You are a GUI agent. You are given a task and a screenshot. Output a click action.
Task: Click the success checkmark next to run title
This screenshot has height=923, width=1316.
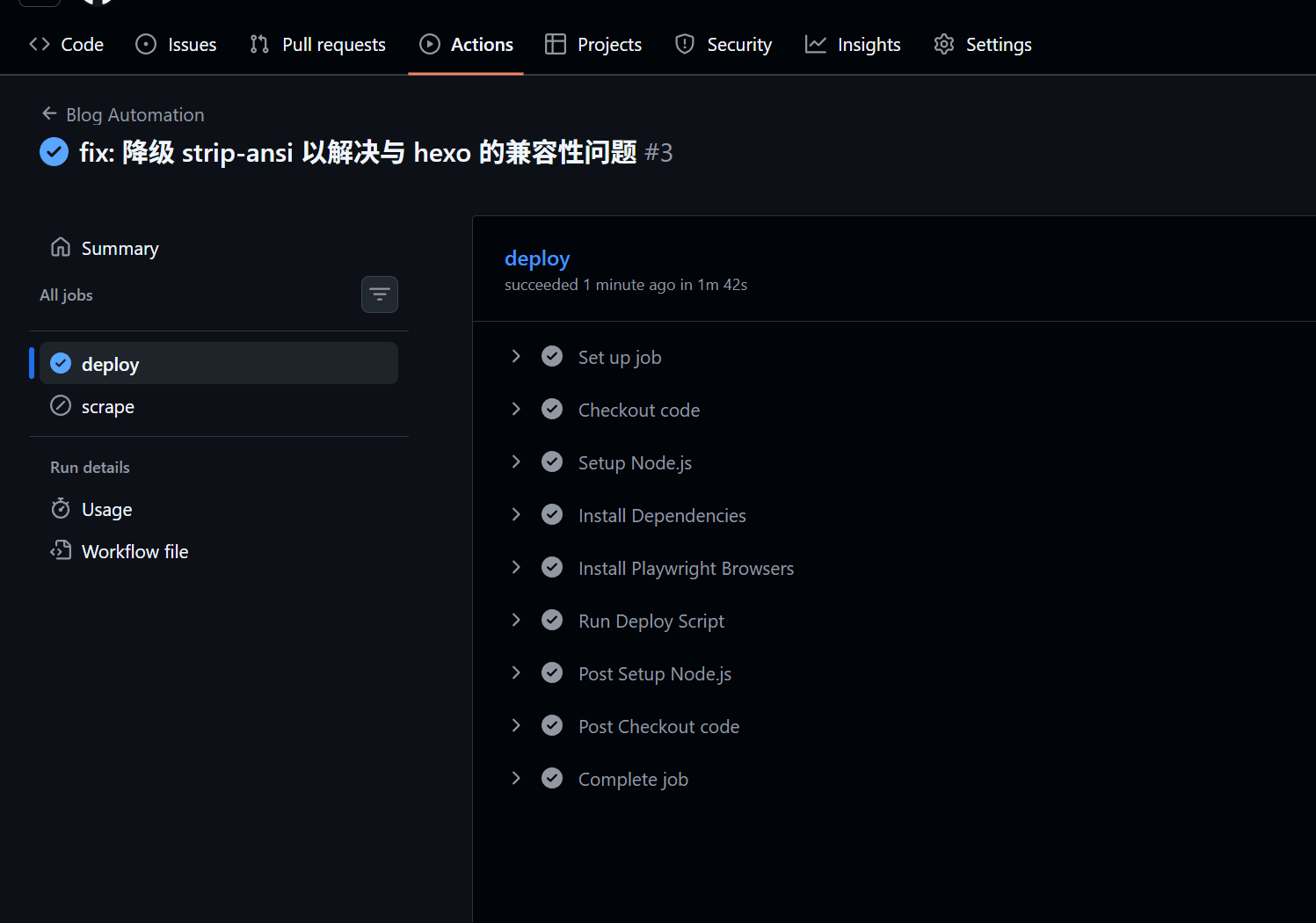54,152
